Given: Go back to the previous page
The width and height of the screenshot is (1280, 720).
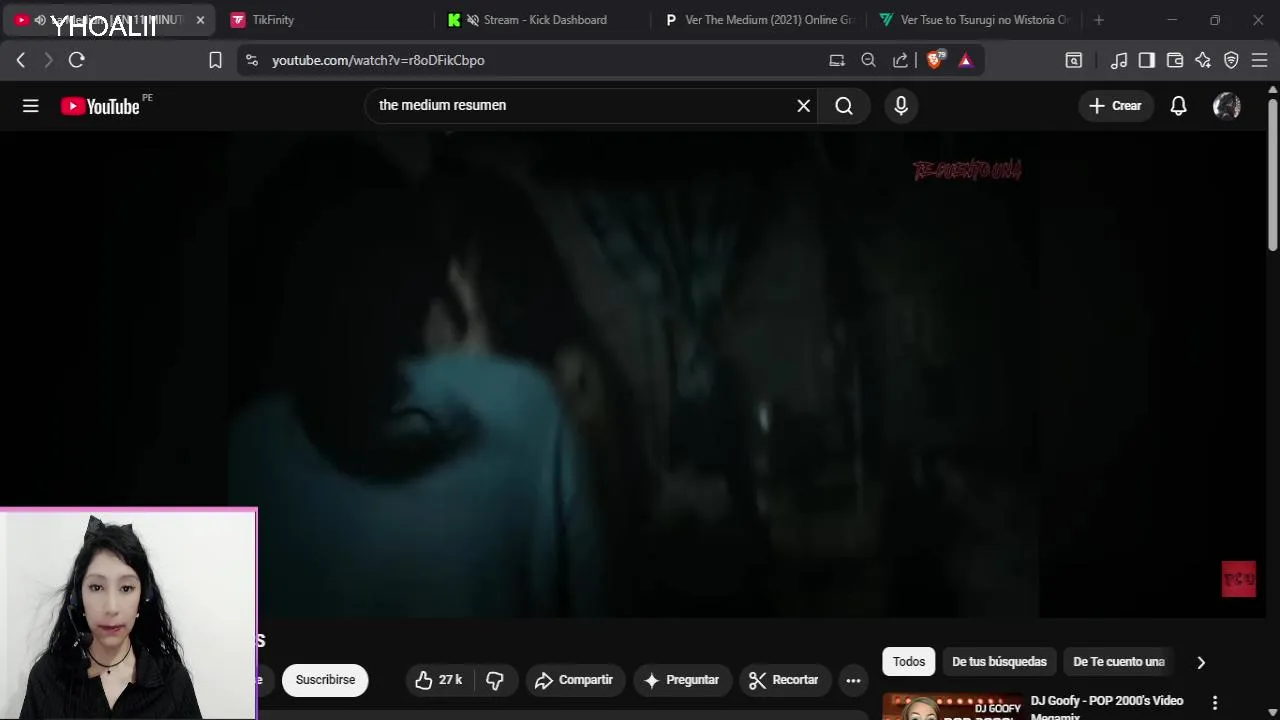Looking at the screenshot, I should coord(21,60).
